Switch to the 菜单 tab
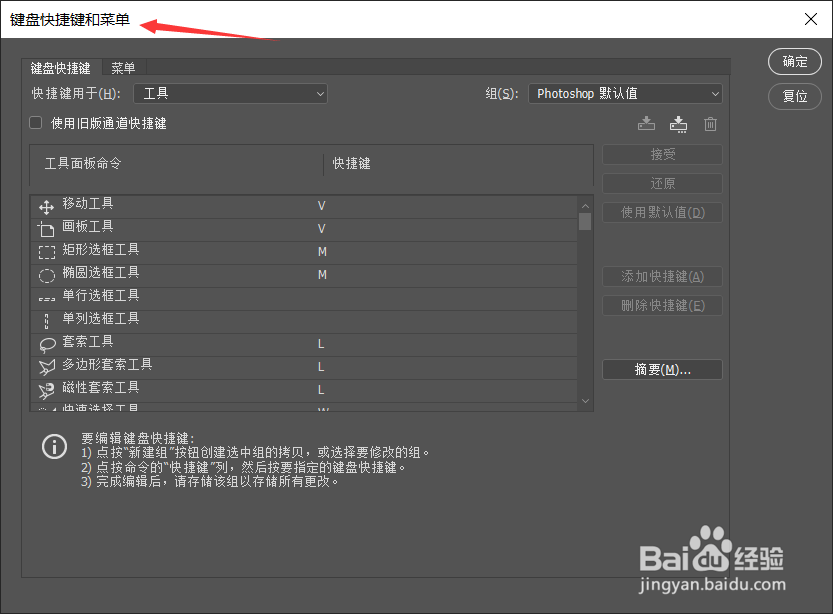 click(123, 68)
